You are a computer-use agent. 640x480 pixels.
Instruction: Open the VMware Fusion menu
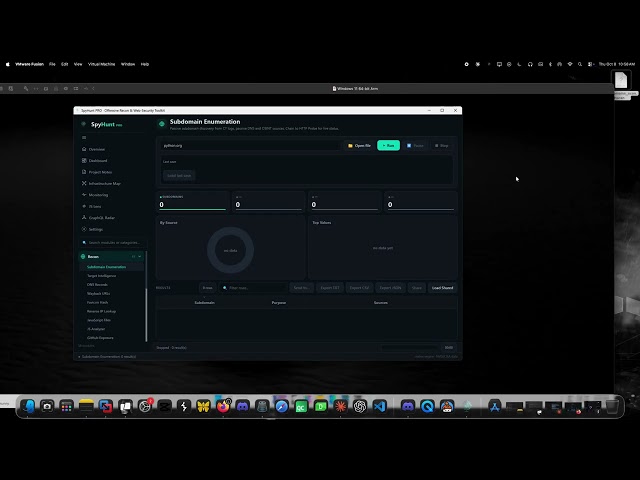click(x=29, y=64)
